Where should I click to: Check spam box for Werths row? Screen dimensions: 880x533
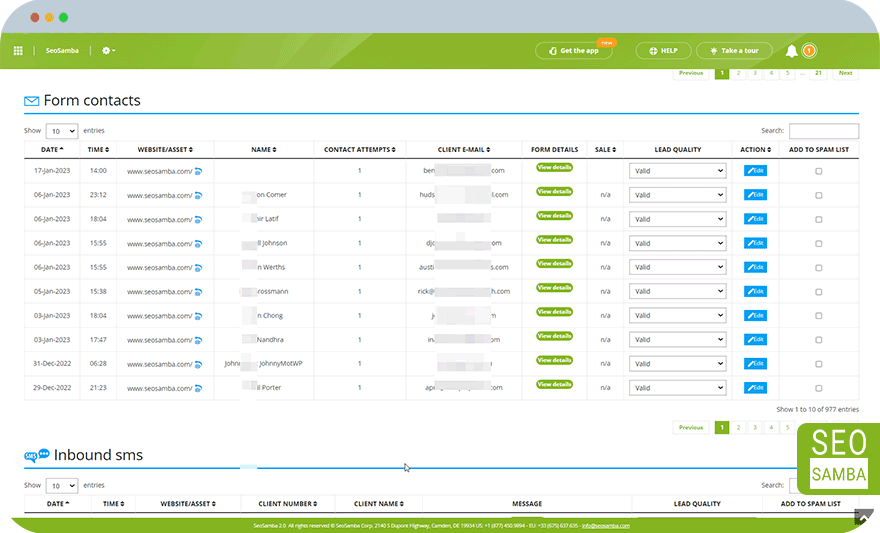[x=819, y=268]
